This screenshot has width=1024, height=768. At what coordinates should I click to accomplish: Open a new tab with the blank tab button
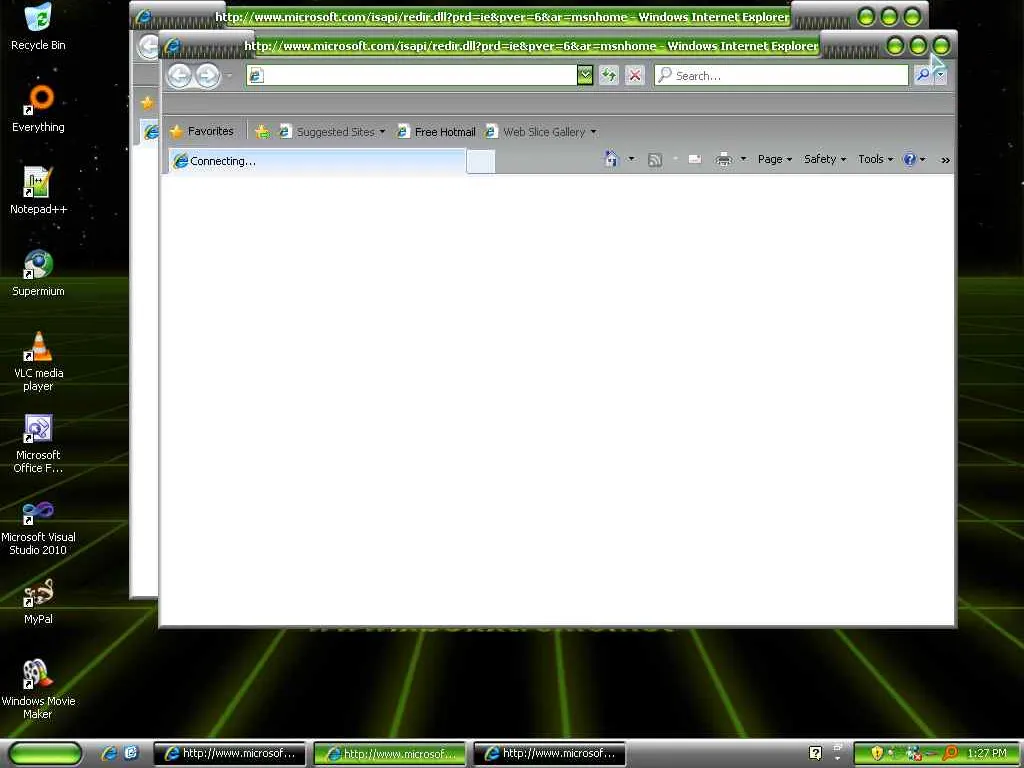481,161
